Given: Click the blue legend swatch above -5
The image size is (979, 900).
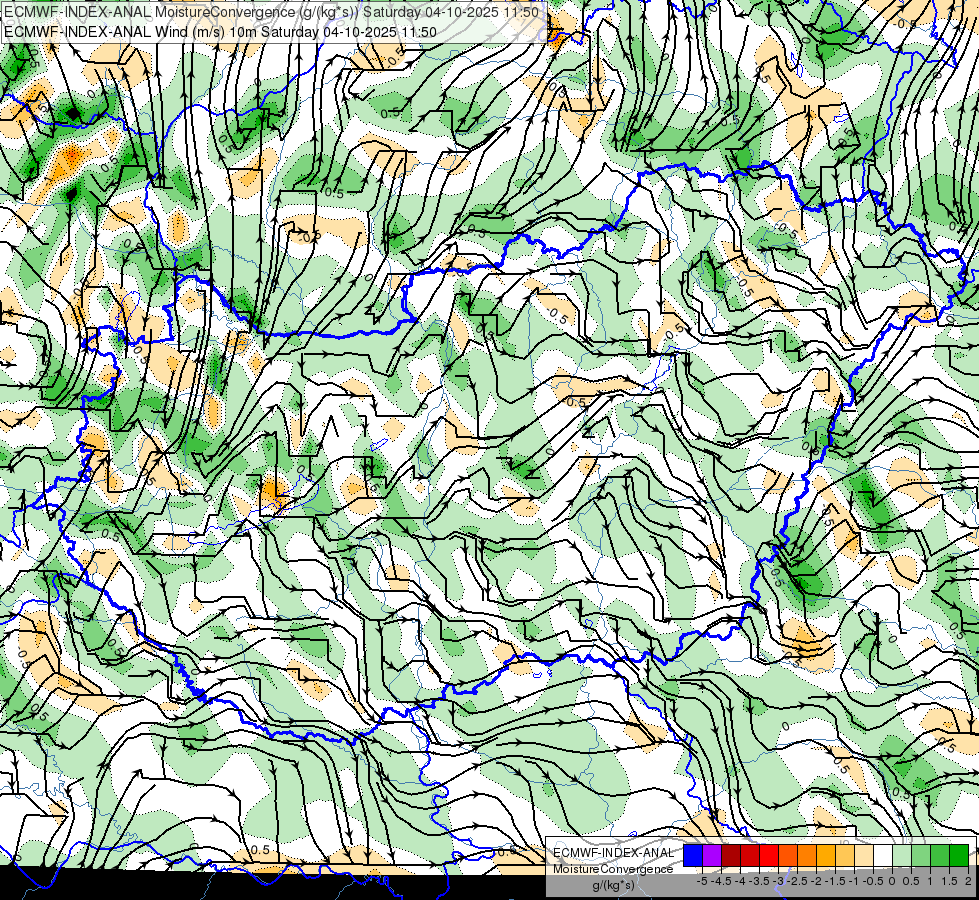Looking at the screenshot, I should tap(693, 856).
